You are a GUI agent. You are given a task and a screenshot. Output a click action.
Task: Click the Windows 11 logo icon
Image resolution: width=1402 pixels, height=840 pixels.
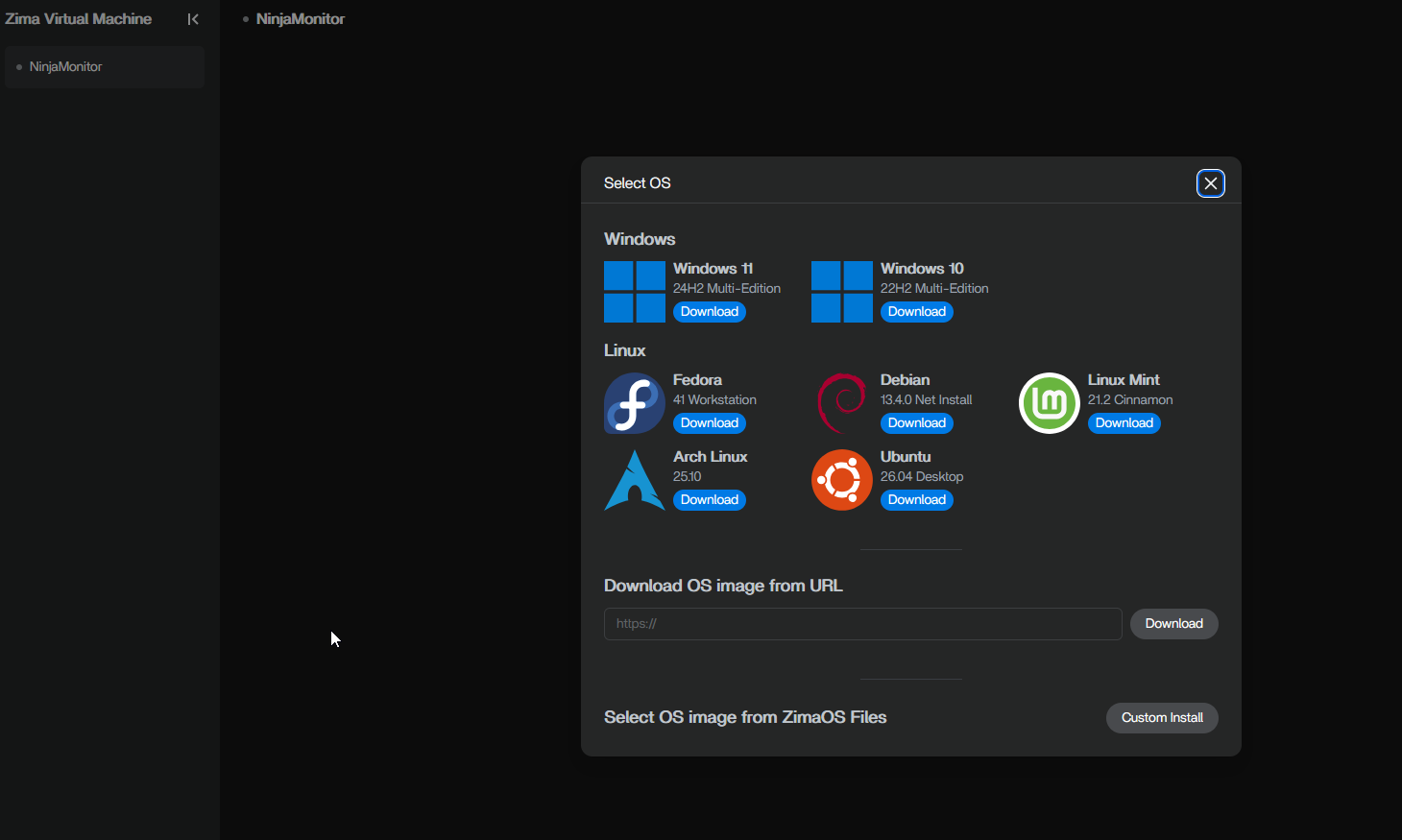(x=635, y=292)
